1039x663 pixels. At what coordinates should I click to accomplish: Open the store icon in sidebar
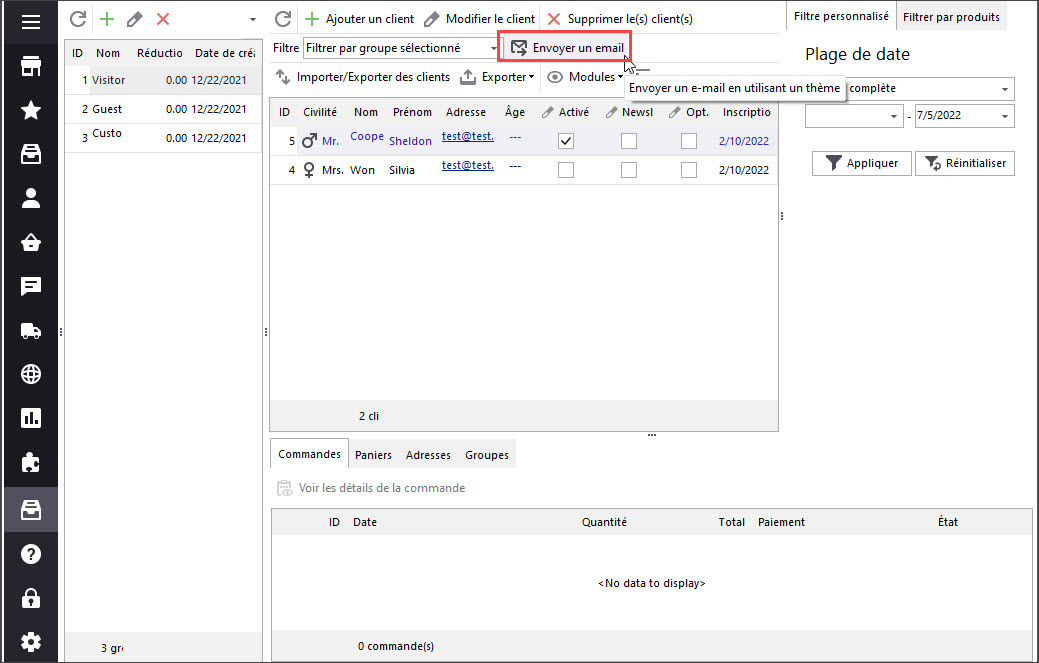pos(30,66)
